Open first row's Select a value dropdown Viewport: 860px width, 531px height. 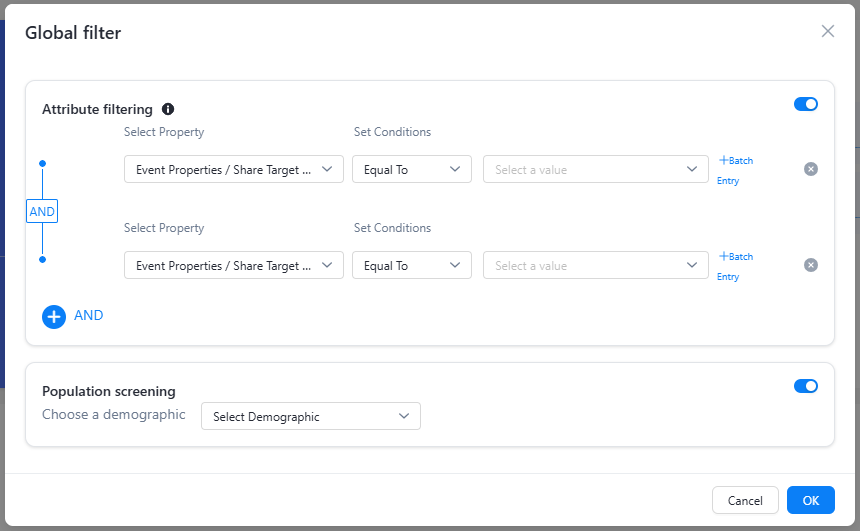point(595,170)
